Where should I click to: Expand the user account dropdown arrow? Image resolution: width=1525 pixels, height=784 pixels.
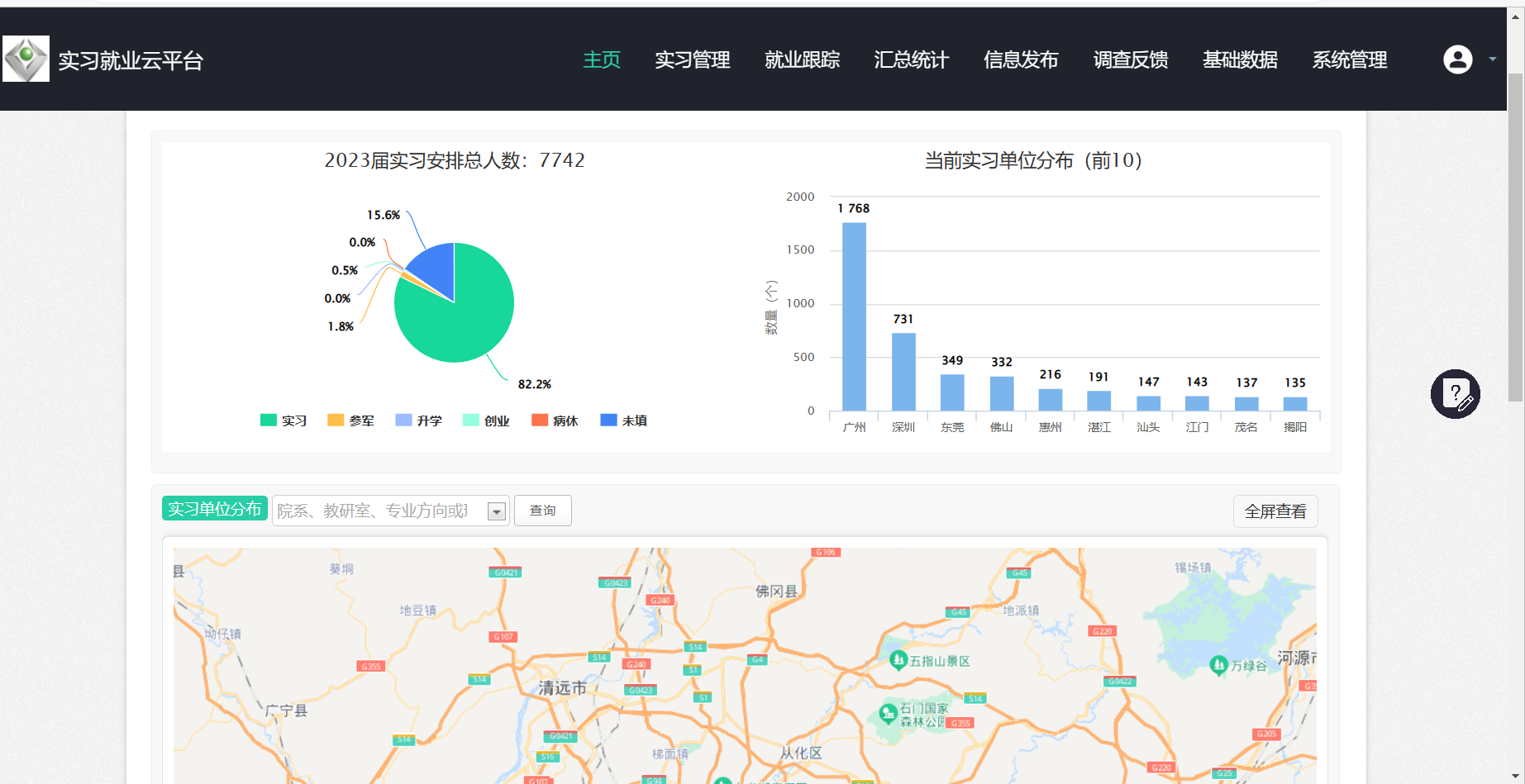point(1492,59)
